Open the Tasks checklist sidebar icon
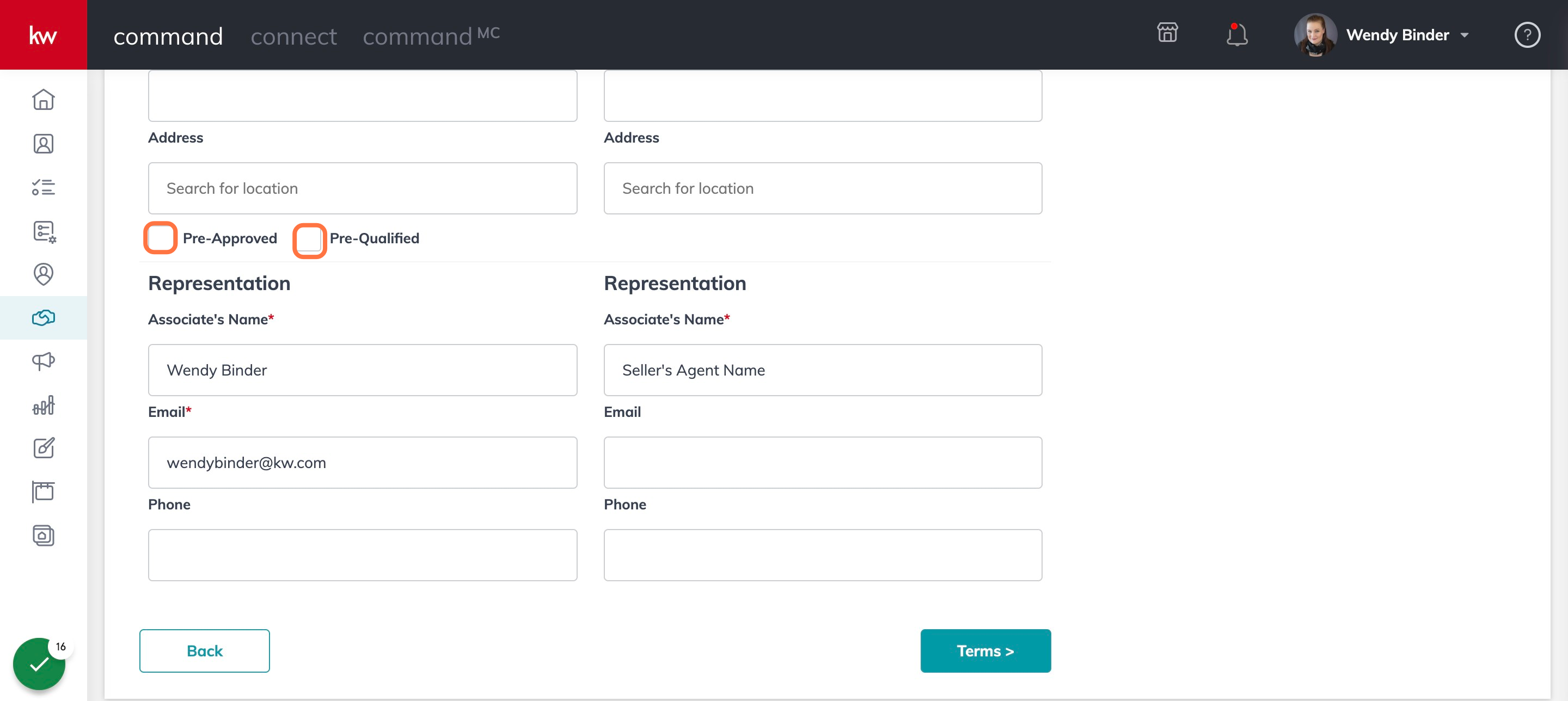Image resolution: width=1568 pixels, height=701 pixels. (x=43, y=187)
